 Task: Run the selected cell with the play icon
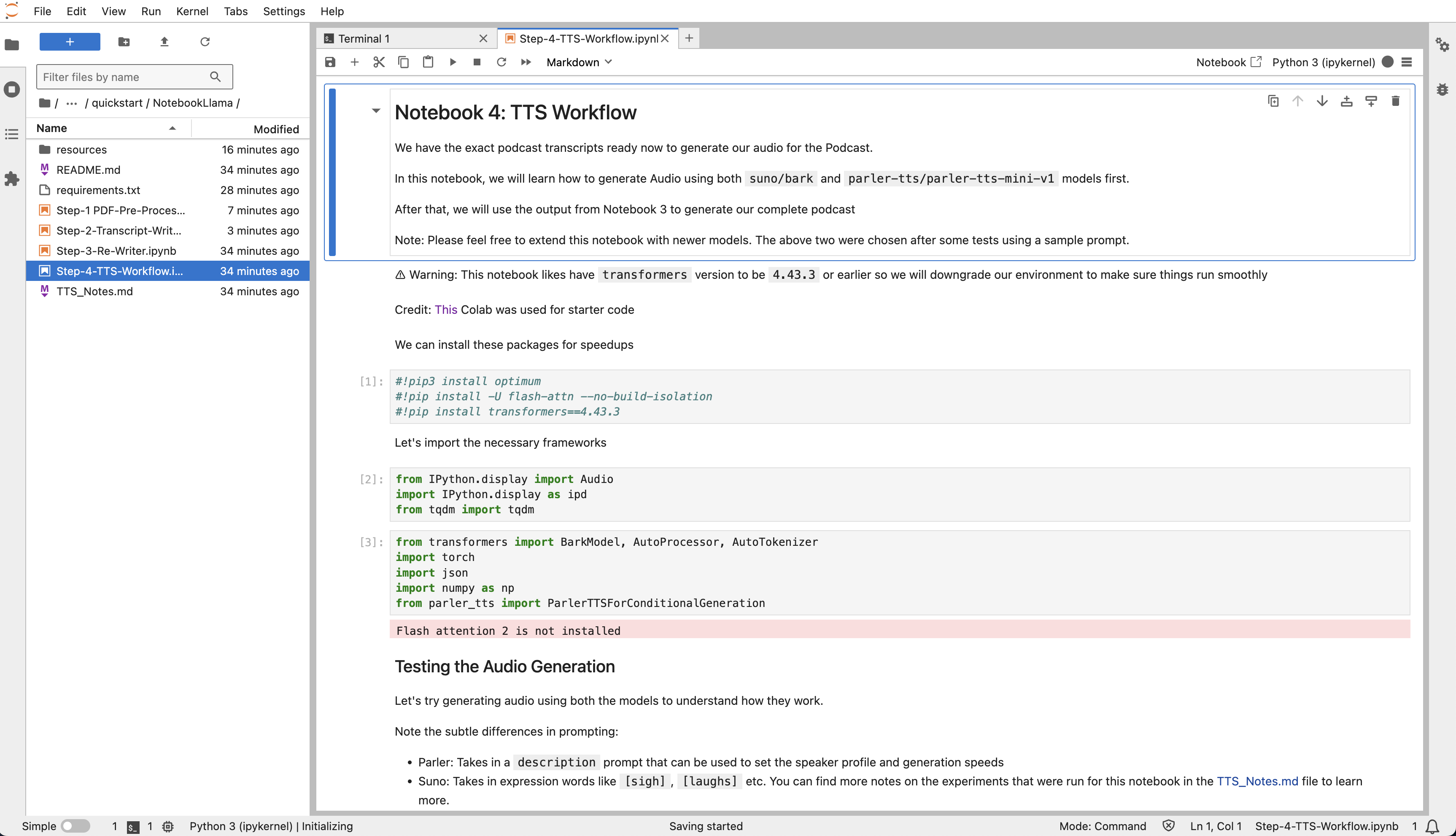coord(453,62)
